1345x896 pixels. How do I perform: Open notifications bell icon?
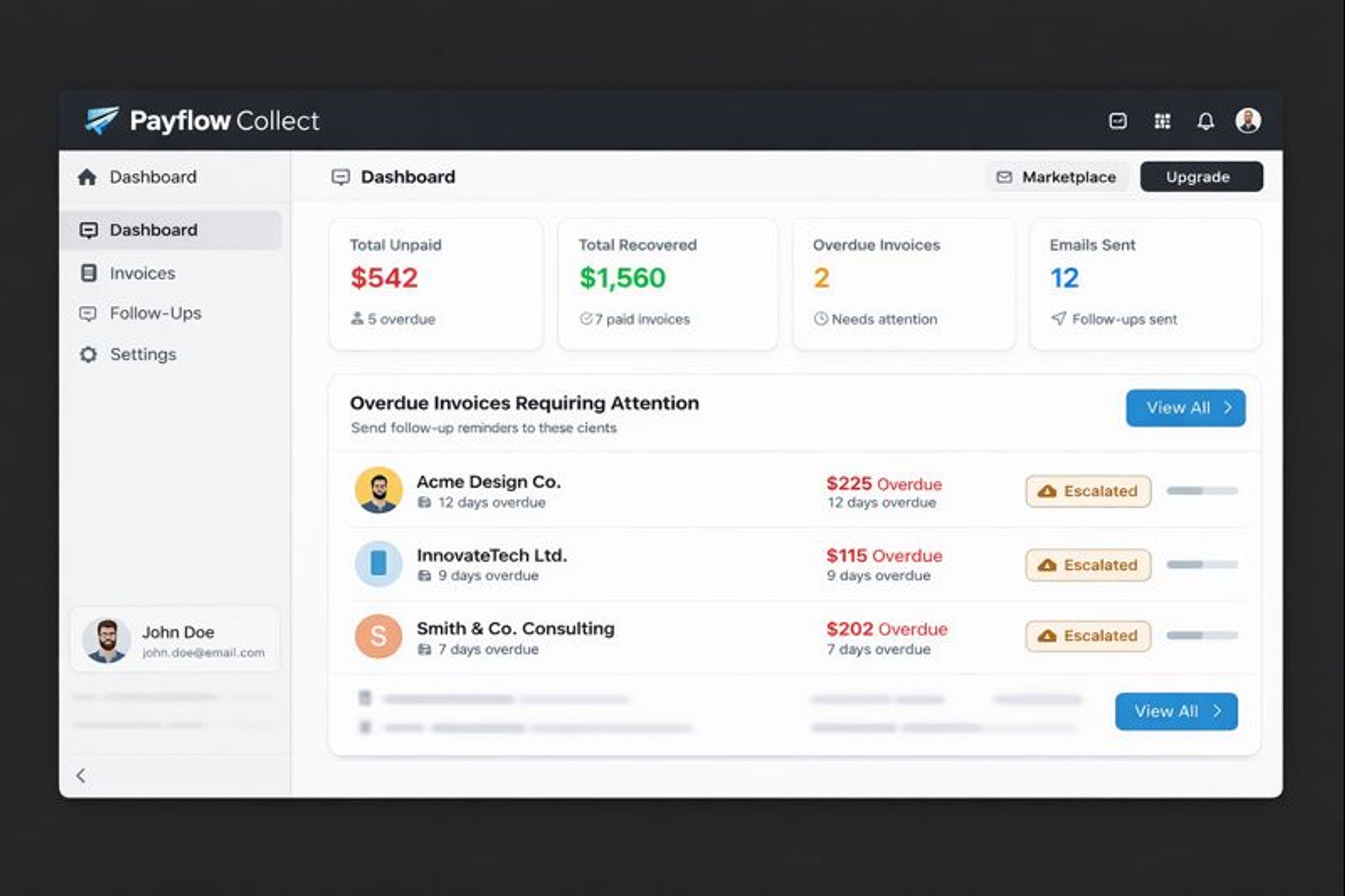coord(1206,121)
